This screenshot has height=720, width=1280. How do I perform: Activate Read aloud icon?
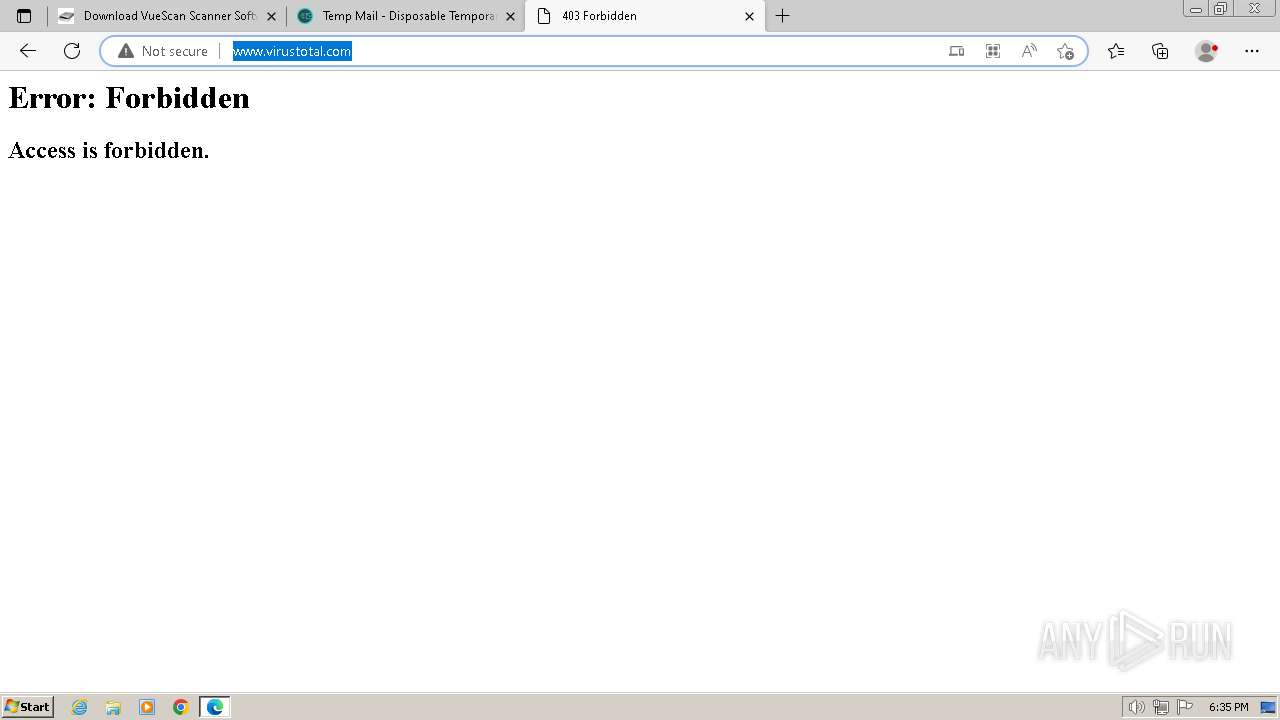pos(1029,51)
